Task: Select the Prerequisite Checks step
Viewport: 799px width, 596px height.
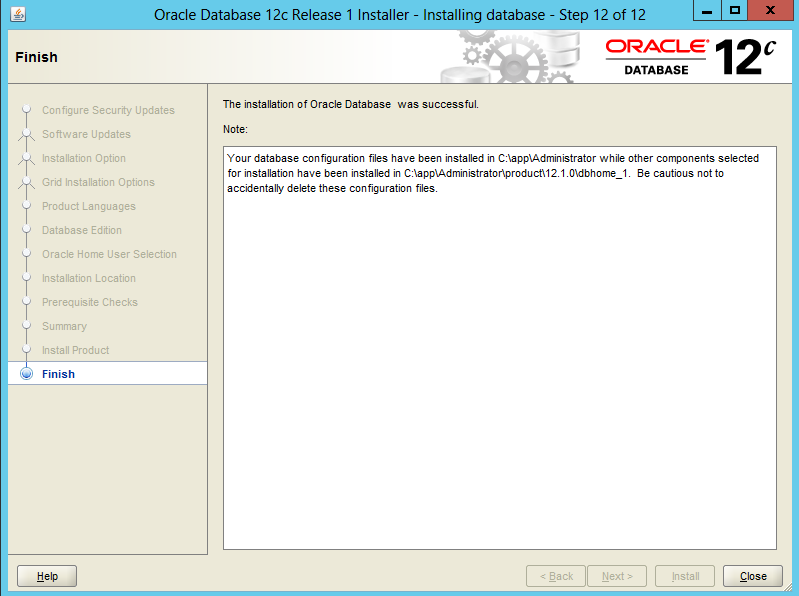Action: [90, 302]
